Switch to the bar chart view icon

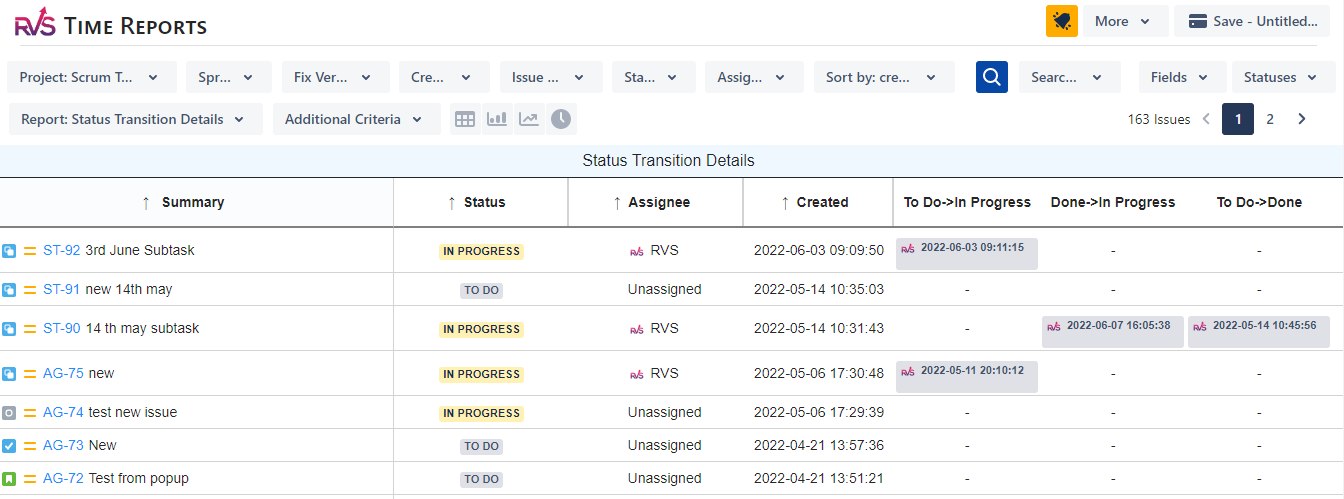point(496,119)
